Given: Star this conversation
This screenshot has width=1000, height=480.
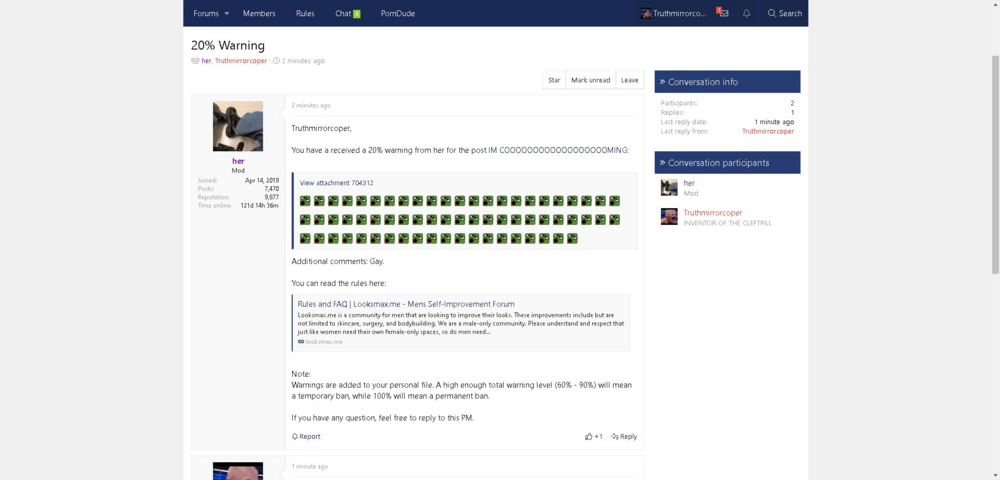Looking at the screenshot, I should coord(554,80).
